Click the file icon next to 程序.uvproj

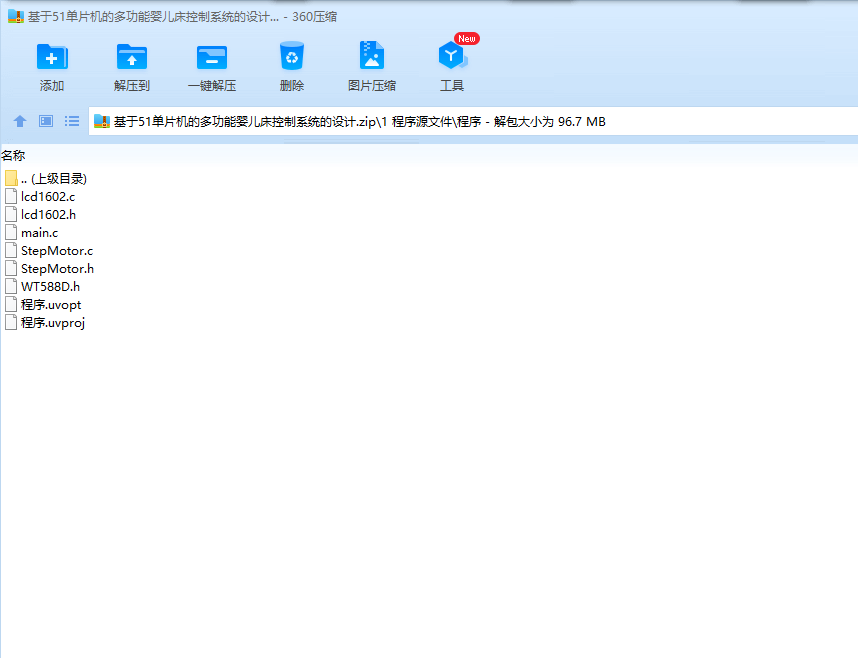click(x=11, y=322)
